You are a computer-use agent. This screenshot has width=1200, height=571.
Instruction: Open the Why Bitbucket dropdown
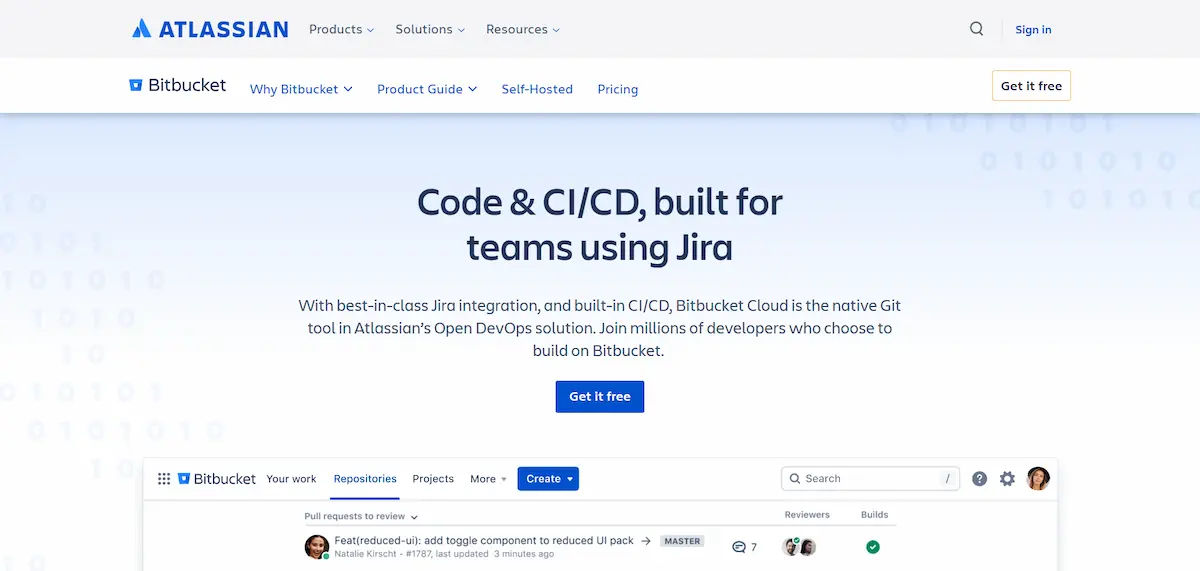pos(301,89)
